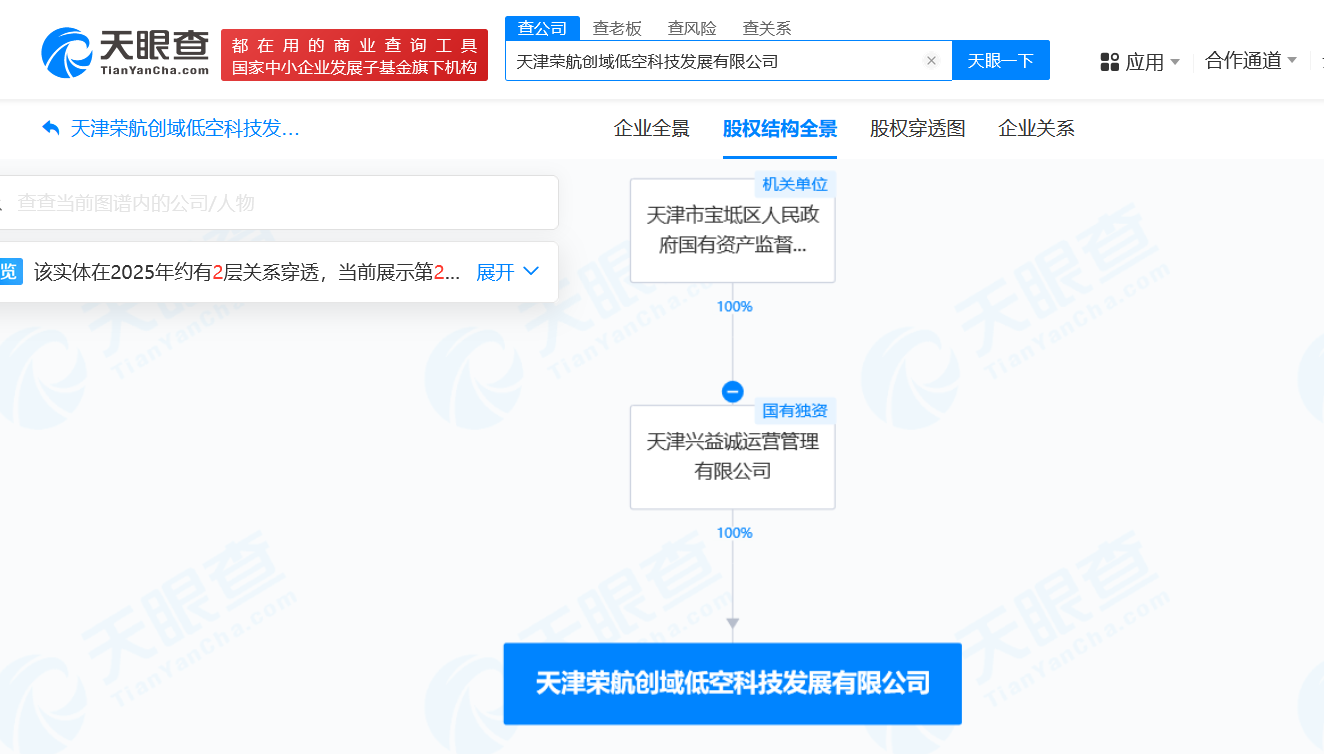Switch to the 股权穿透图 tab

click(x=918, y=128)
